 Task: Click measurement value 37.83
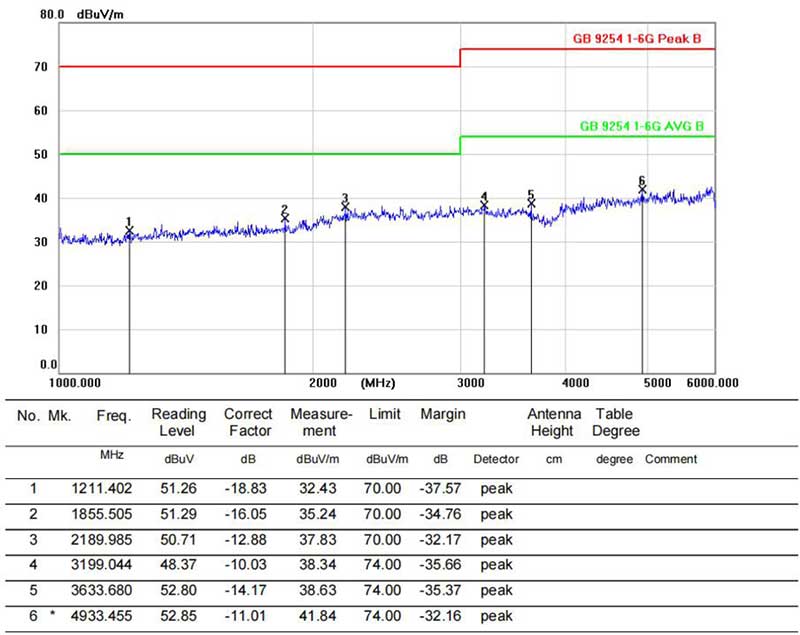318,540
